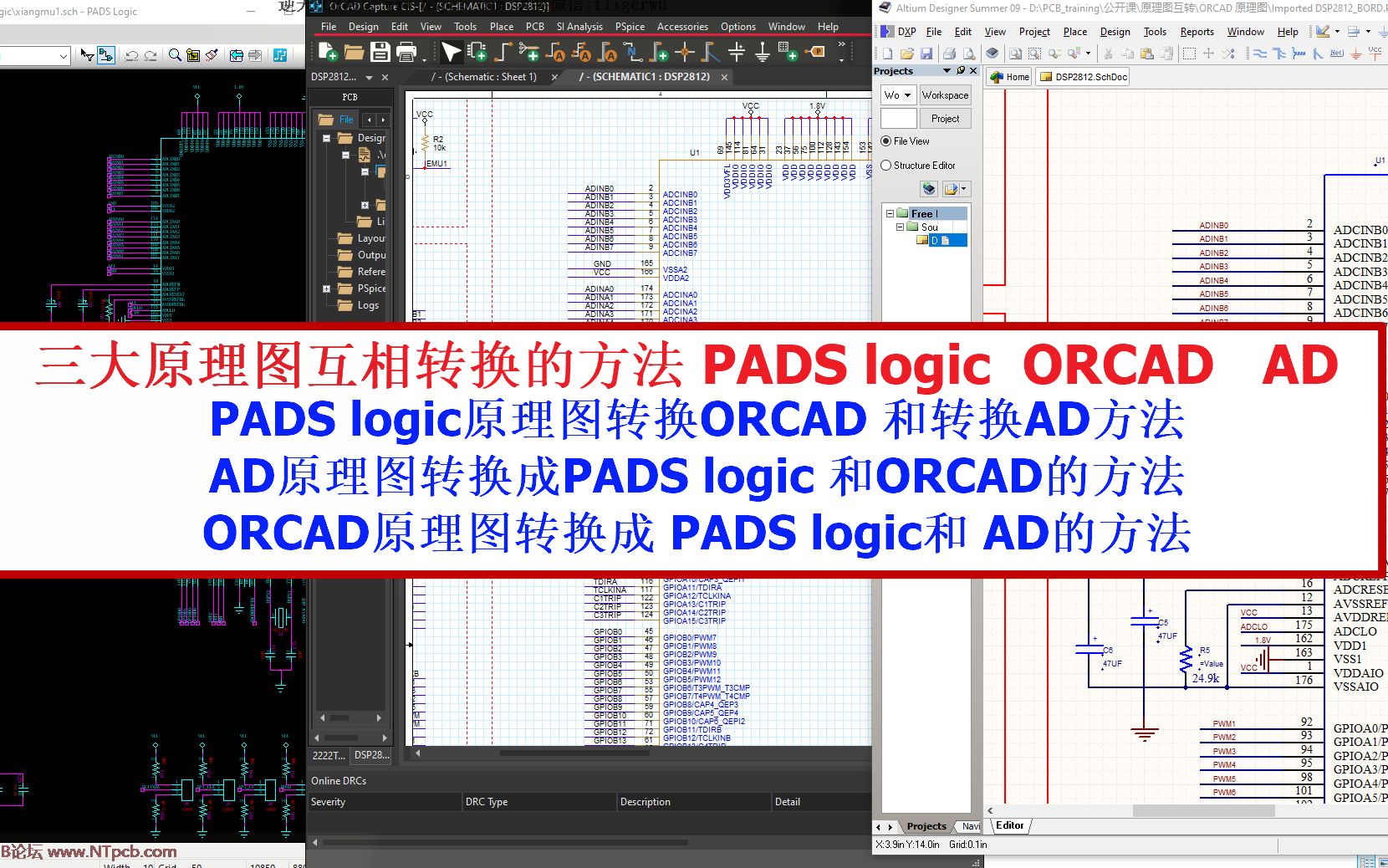The width and height of the screenshot is (1388, 868).
Task: Select the Place Ground icon in OrCAD toolbar
Action: [x=763, y=53]
